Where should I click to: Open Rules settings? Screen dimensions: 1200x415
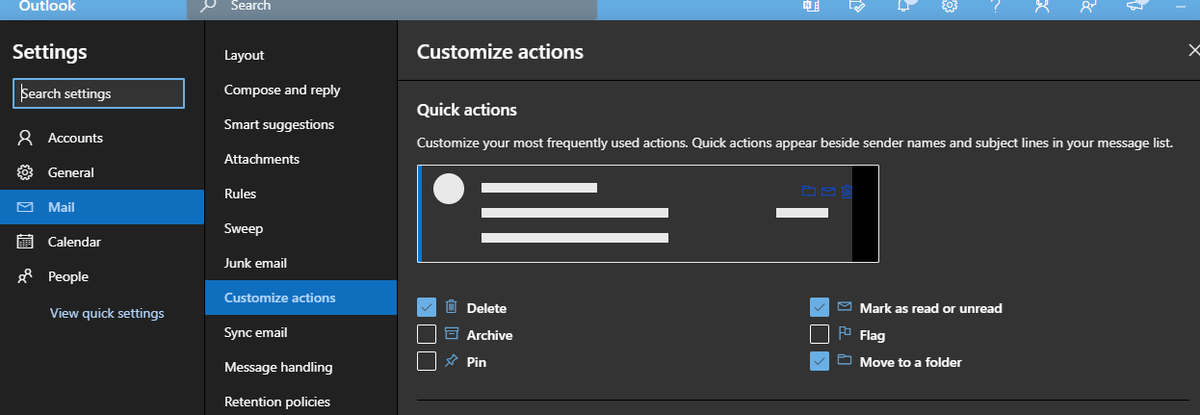click(301, 194)
